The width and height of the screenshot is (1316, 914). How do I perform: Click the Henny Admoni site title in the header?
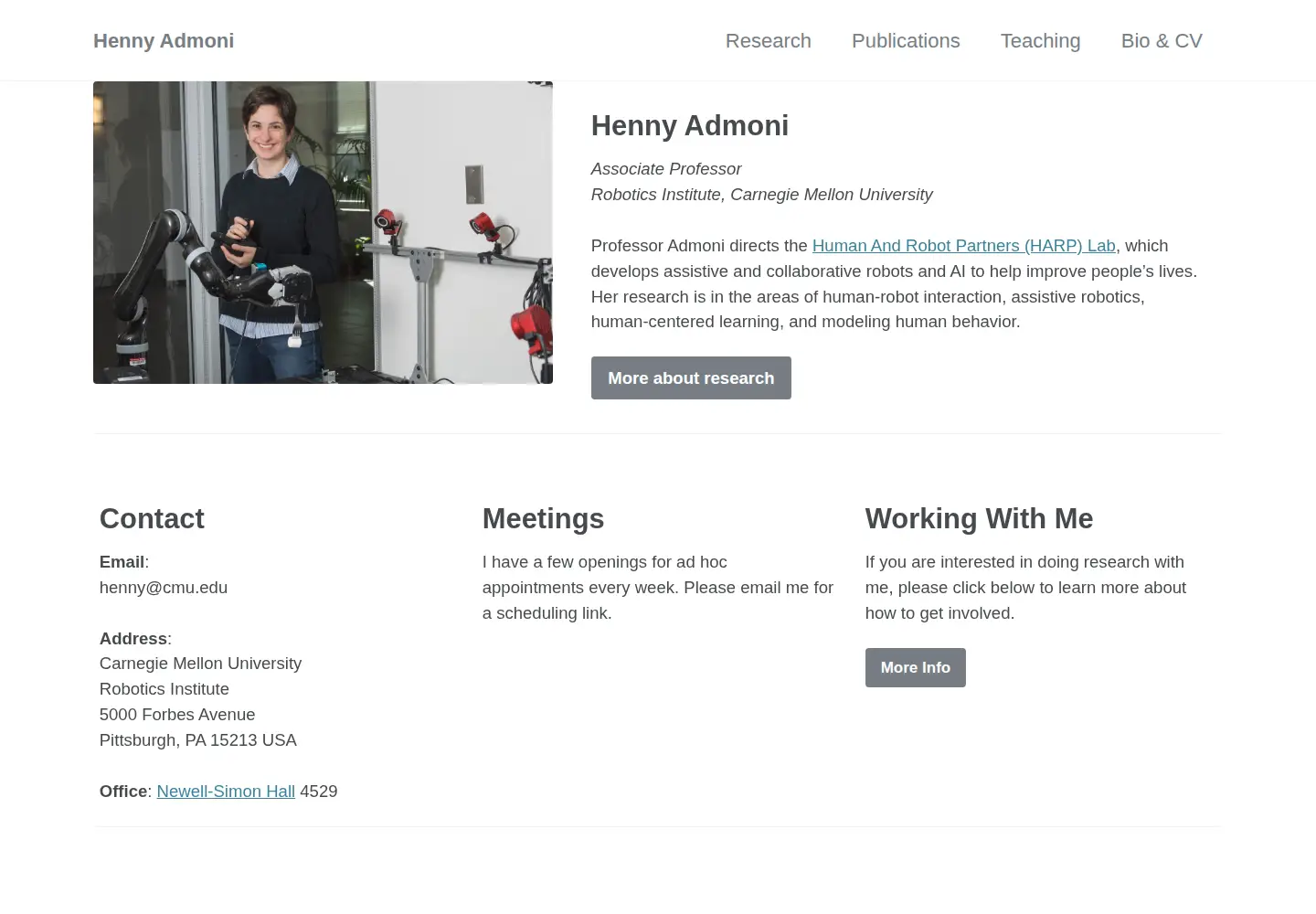tap(164, 41)
